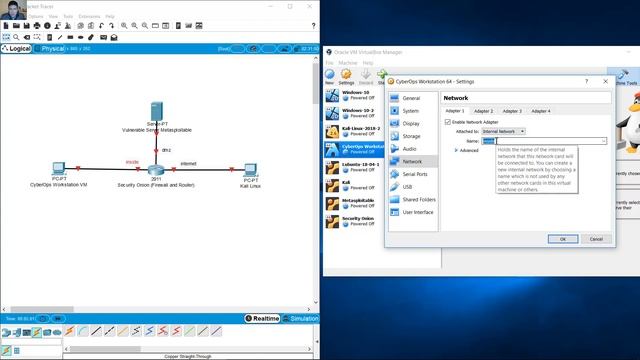Screen dimensions: 640x360
Task: Click the CyberOps Workstation VM PC icon
Action: click(59, 168)
